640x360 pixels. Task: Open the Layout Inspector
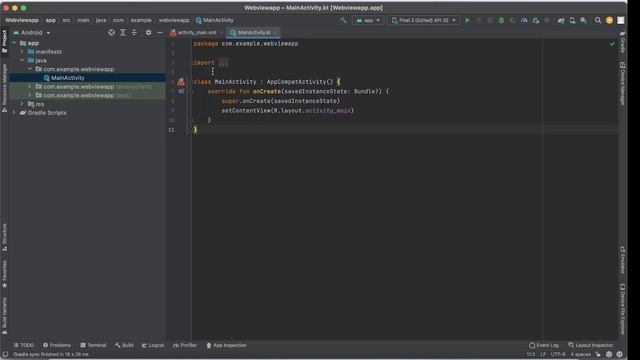pyautogui.click(x=590, y=345)
